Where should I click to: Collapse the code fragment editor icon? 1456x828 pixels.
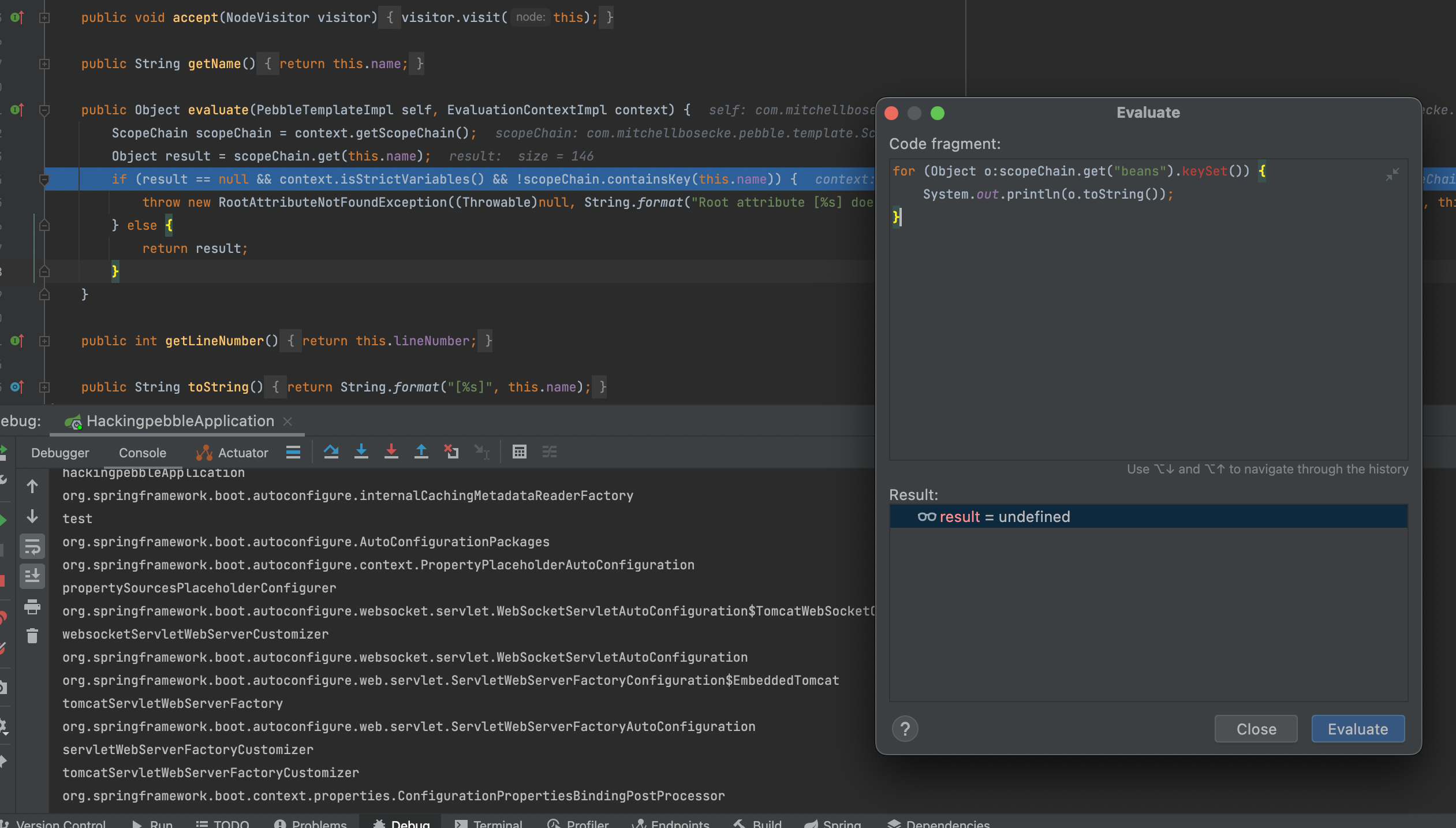tap(1392, 174)
